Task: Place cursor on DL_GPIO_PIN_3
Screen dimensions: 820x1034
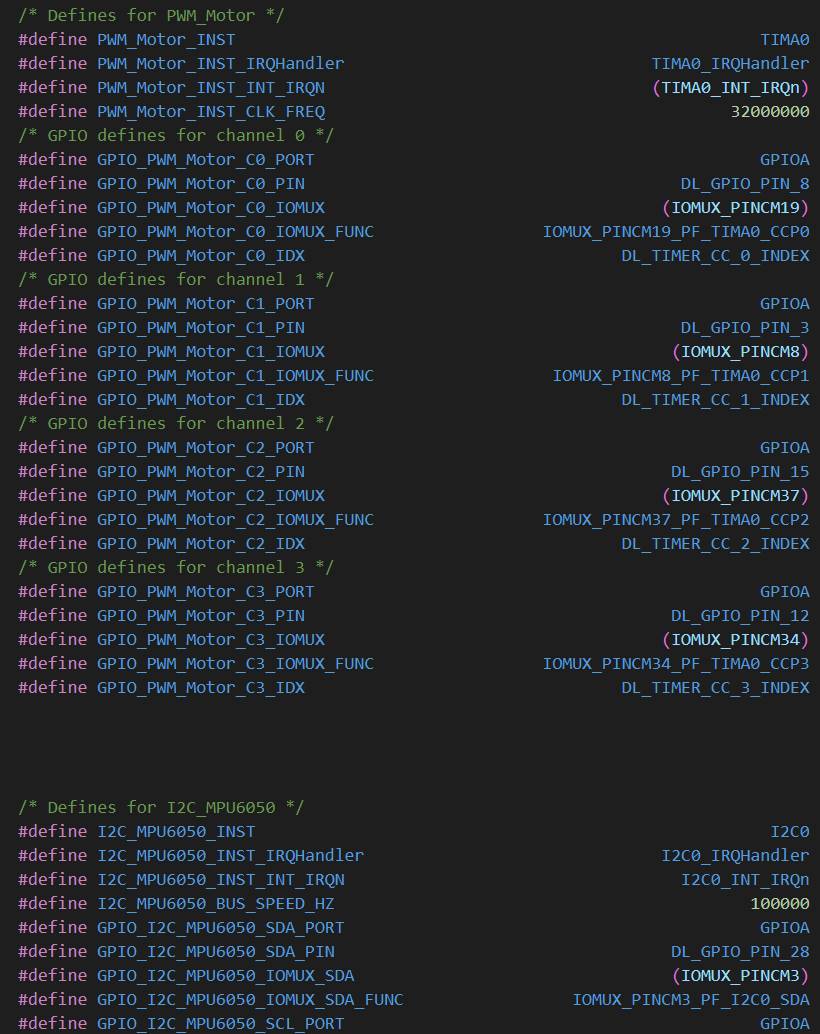Action: coord(744,328)
